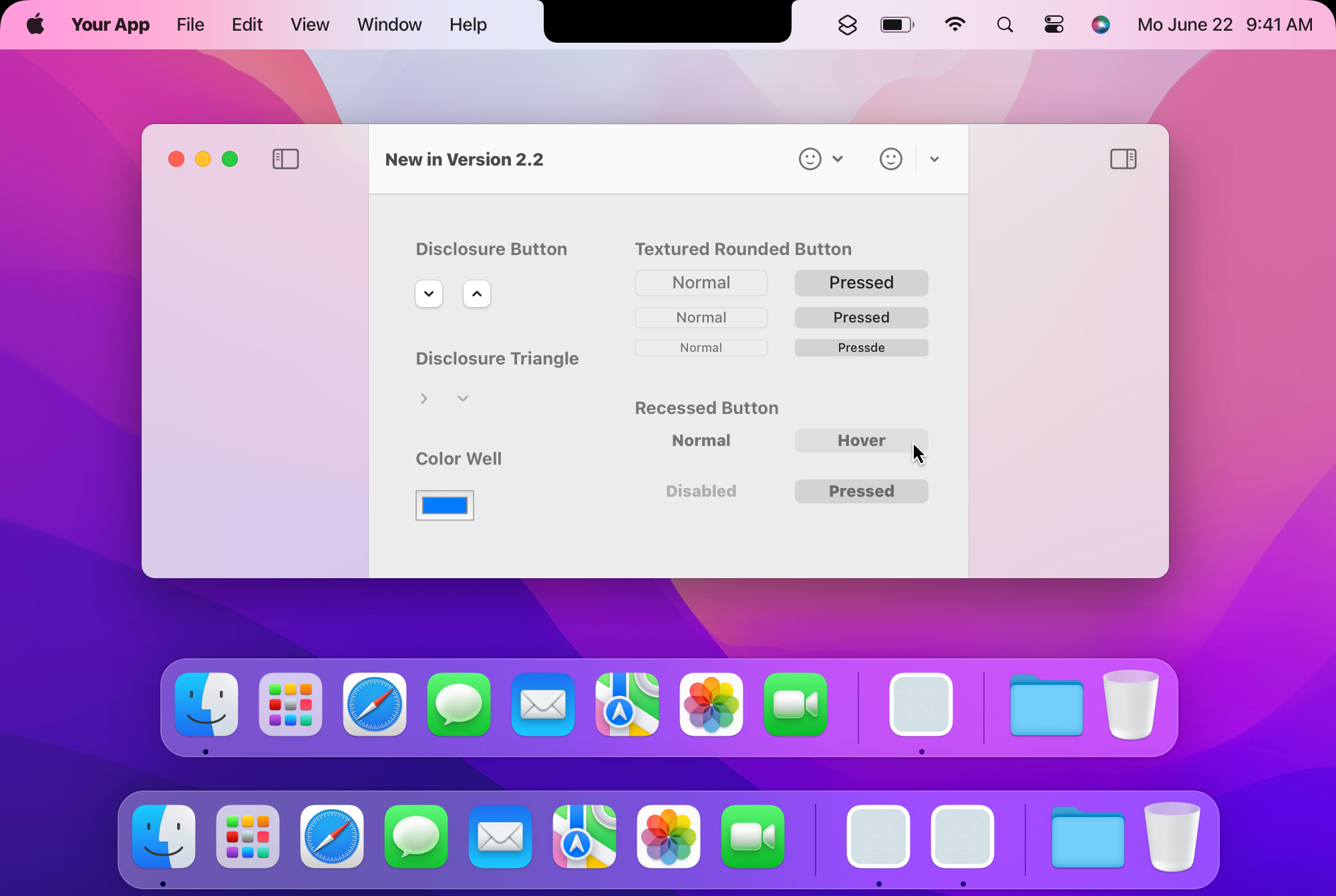The height and width of the screenshot is (896, 1336).
Task: Open Maps app from Dock
Action: tap(627, 705)
